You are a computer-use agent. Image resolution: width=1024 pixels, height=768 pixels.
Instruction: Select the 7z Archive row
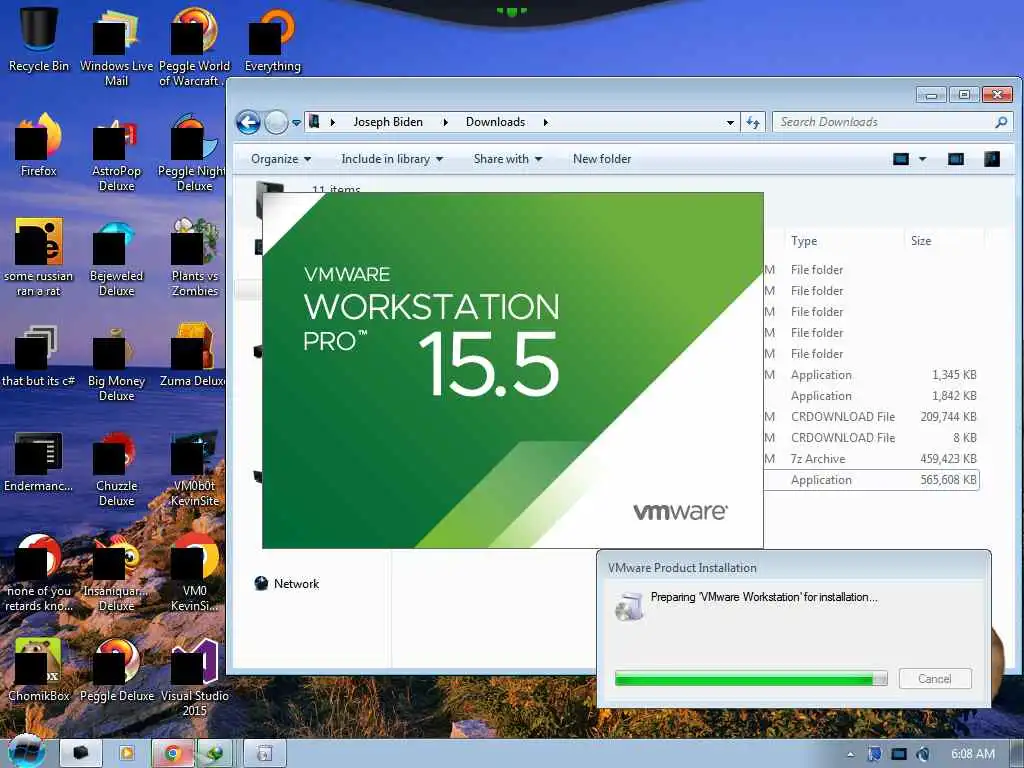pyautogui.click(x=871, y=459)
